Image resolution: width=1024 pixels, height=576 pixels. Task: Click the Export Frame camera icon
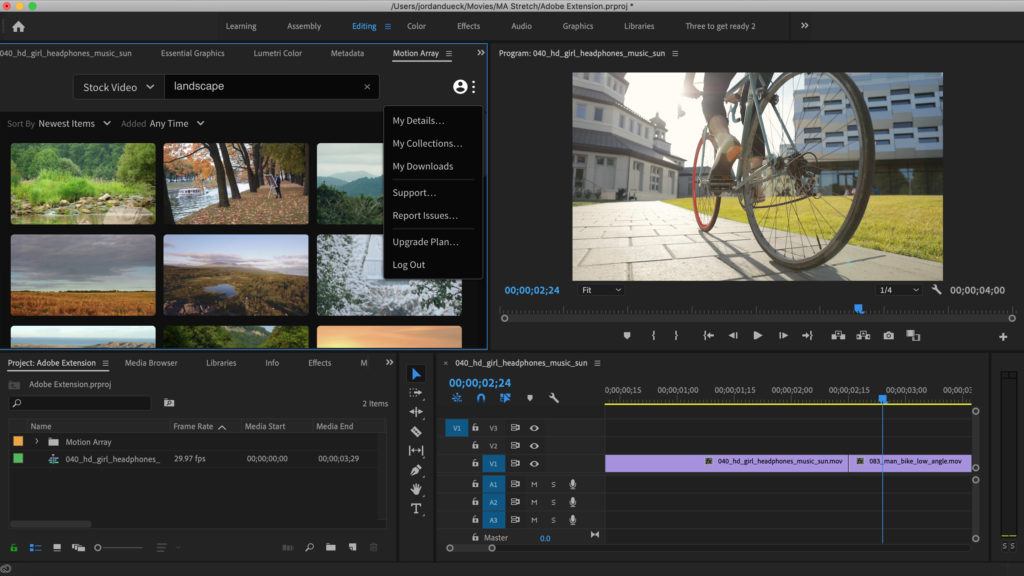pyautogui.click(x=888, y=336)
